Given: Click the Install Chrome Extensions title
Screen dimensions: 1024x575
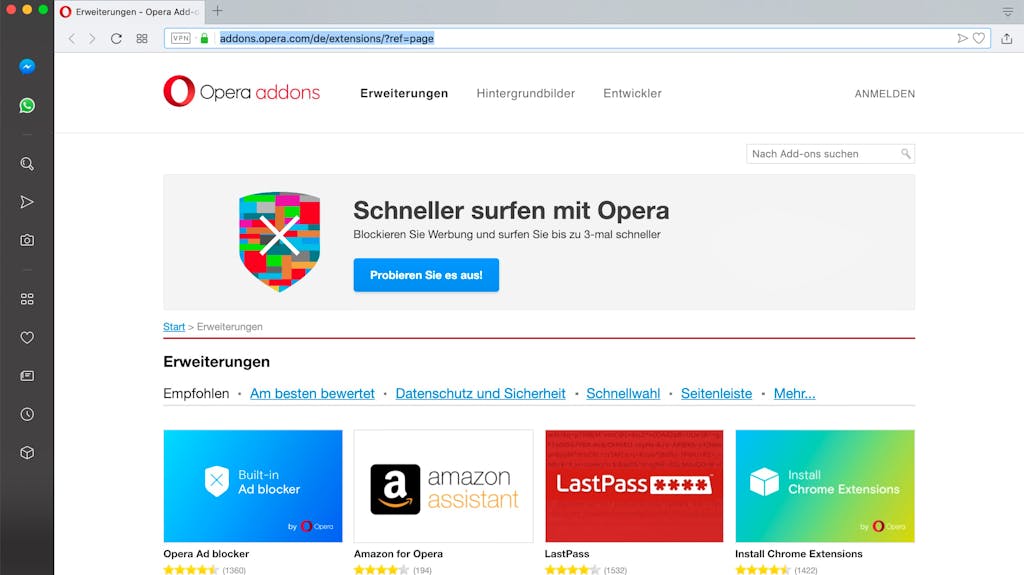Looking at the screenshot, I should point(799,553).
